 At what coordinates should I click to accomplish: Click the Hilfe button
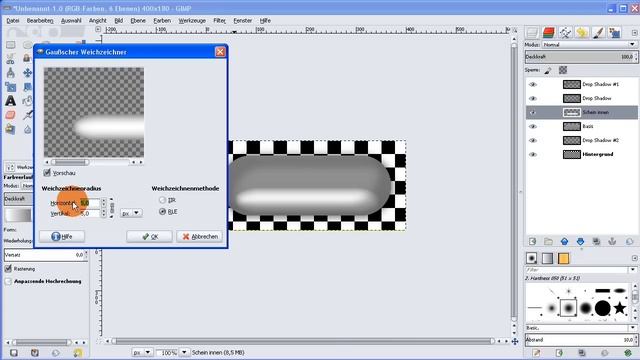pyautogui.click(x=62, y=236)
